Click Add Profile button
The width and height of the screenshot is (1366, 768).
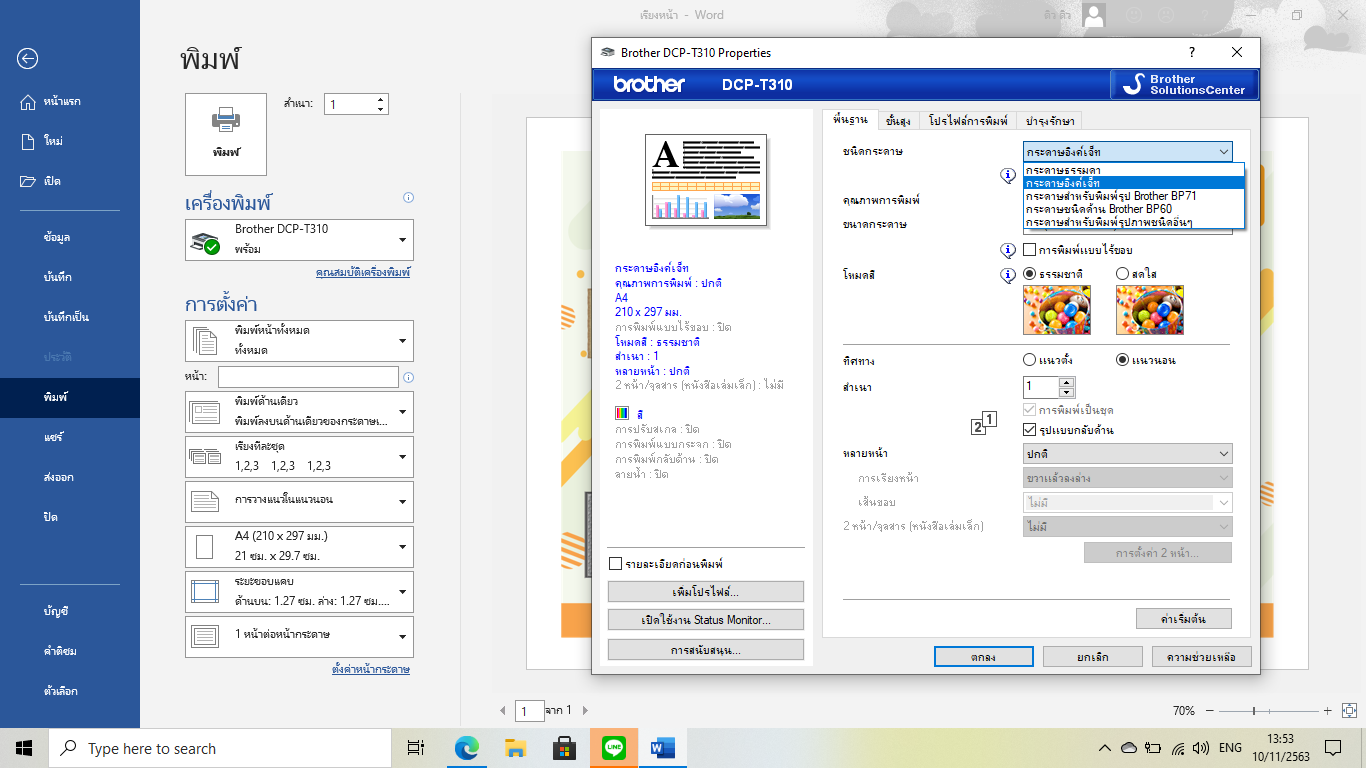705,591
